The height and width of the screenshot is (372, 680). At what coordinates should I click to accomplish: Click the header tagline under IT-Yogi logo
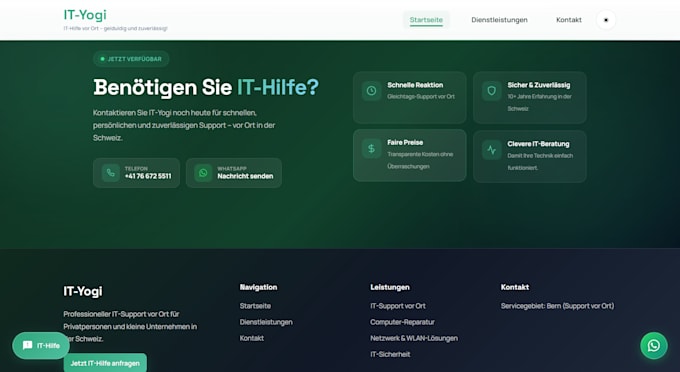pos(115,28)
